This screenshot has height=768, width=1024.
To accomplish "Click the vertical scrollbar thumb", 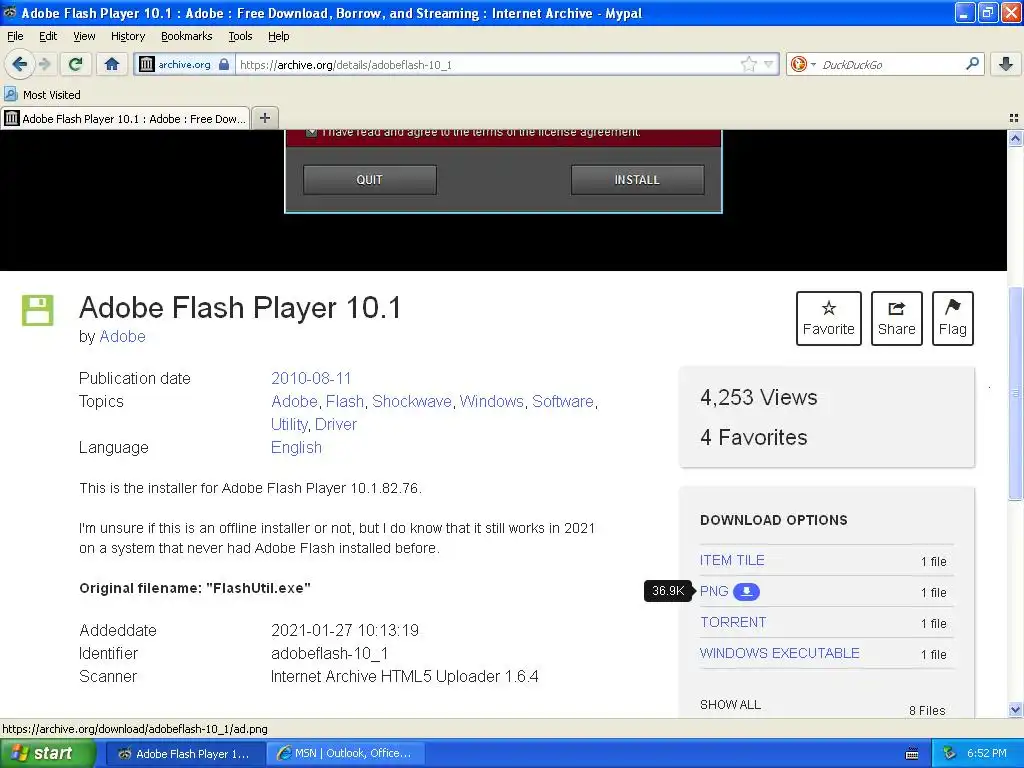I will (1015, 393).
